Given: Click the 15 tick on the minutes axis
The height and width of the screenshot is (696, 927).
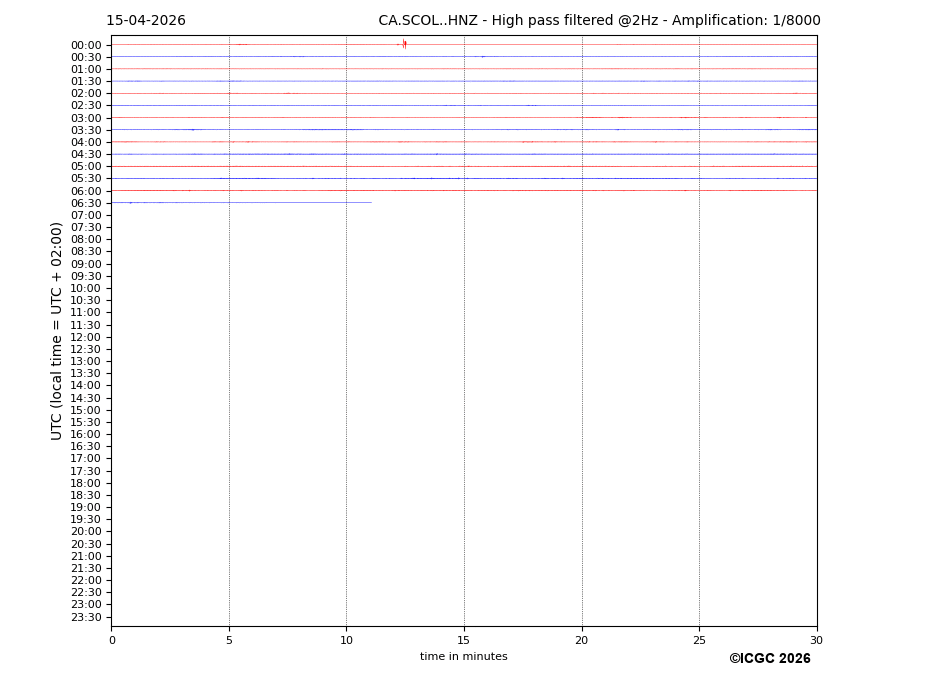Looking at the screenshot, I should pyautogui.click(x=464, y=640).
